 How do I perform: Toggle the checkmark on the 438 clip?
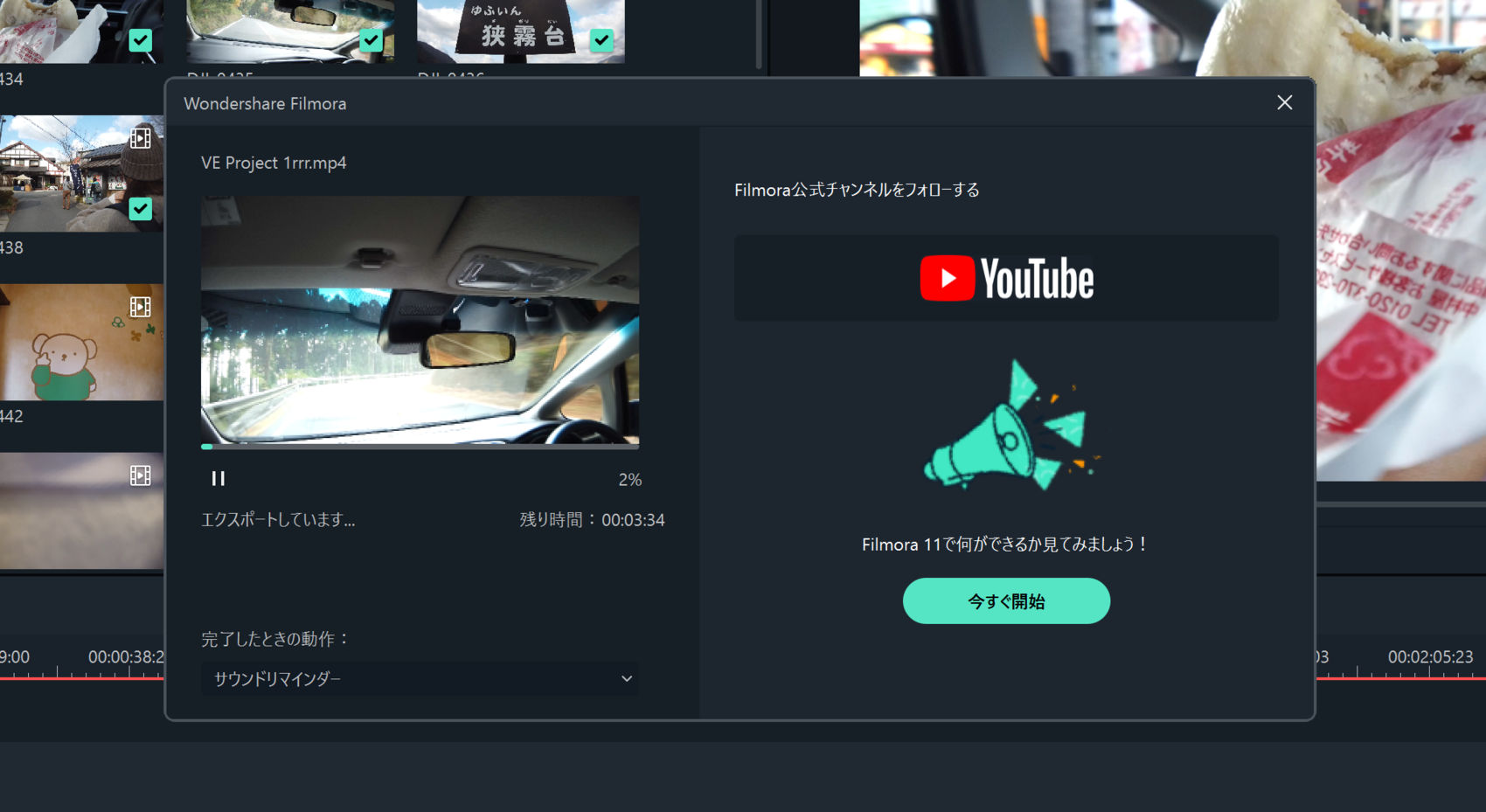[140, 209]
